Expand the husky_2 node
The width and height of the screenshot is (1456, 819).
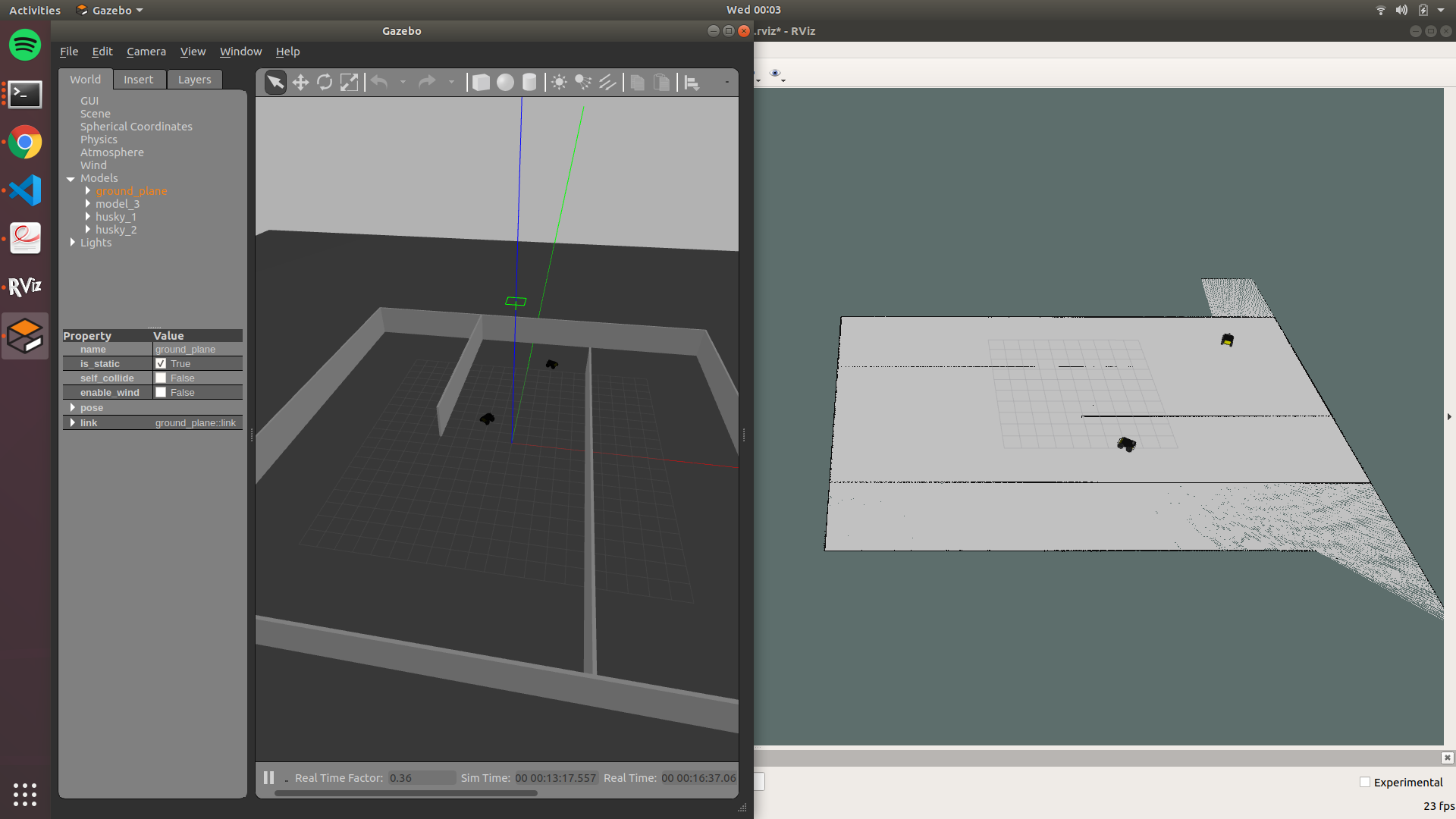[88, 230]
